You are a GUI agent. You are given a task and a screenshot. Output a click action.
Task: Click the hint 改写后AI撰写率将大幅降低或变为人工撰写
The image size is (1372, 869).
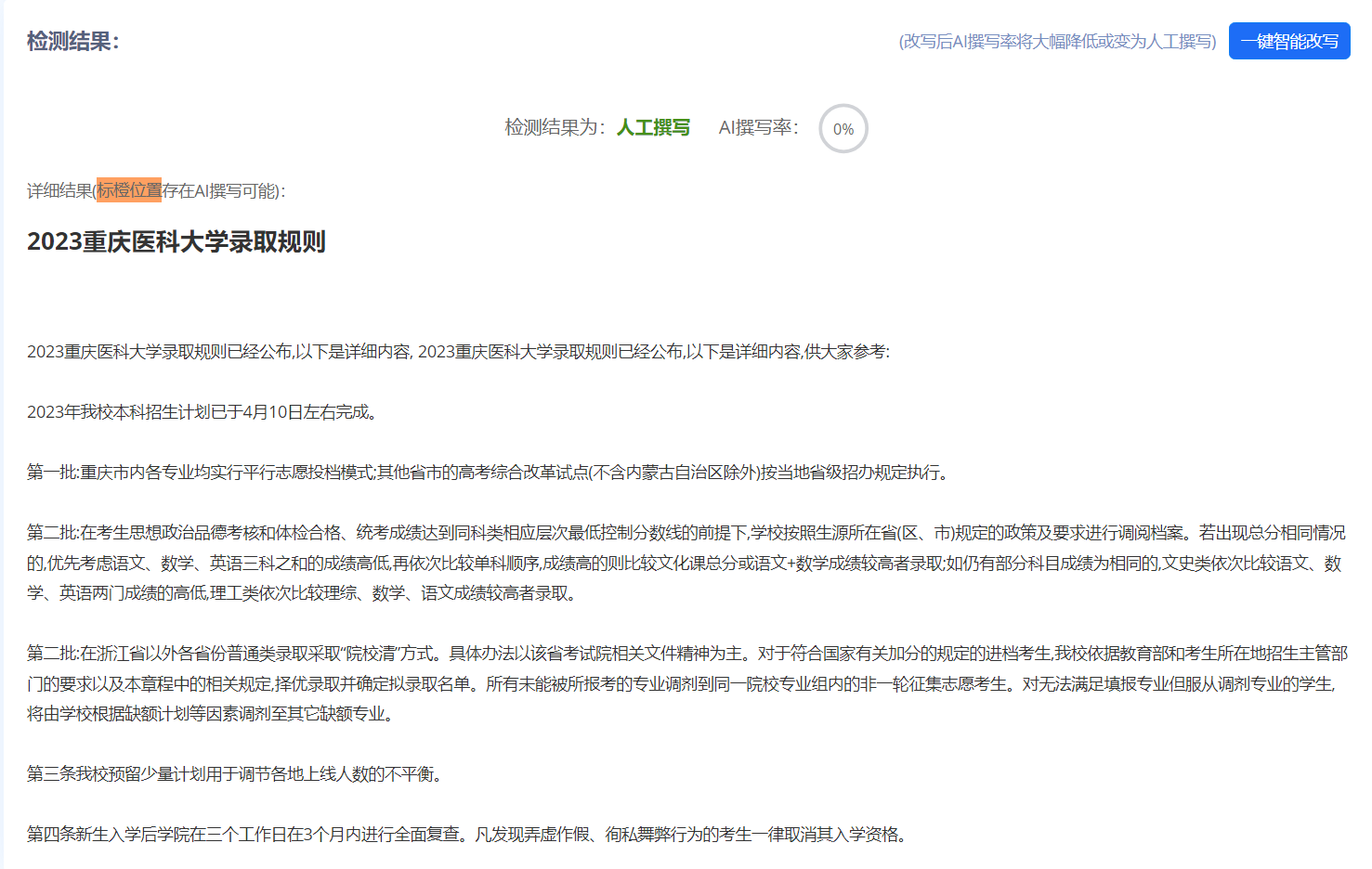tap(1057, 42)
